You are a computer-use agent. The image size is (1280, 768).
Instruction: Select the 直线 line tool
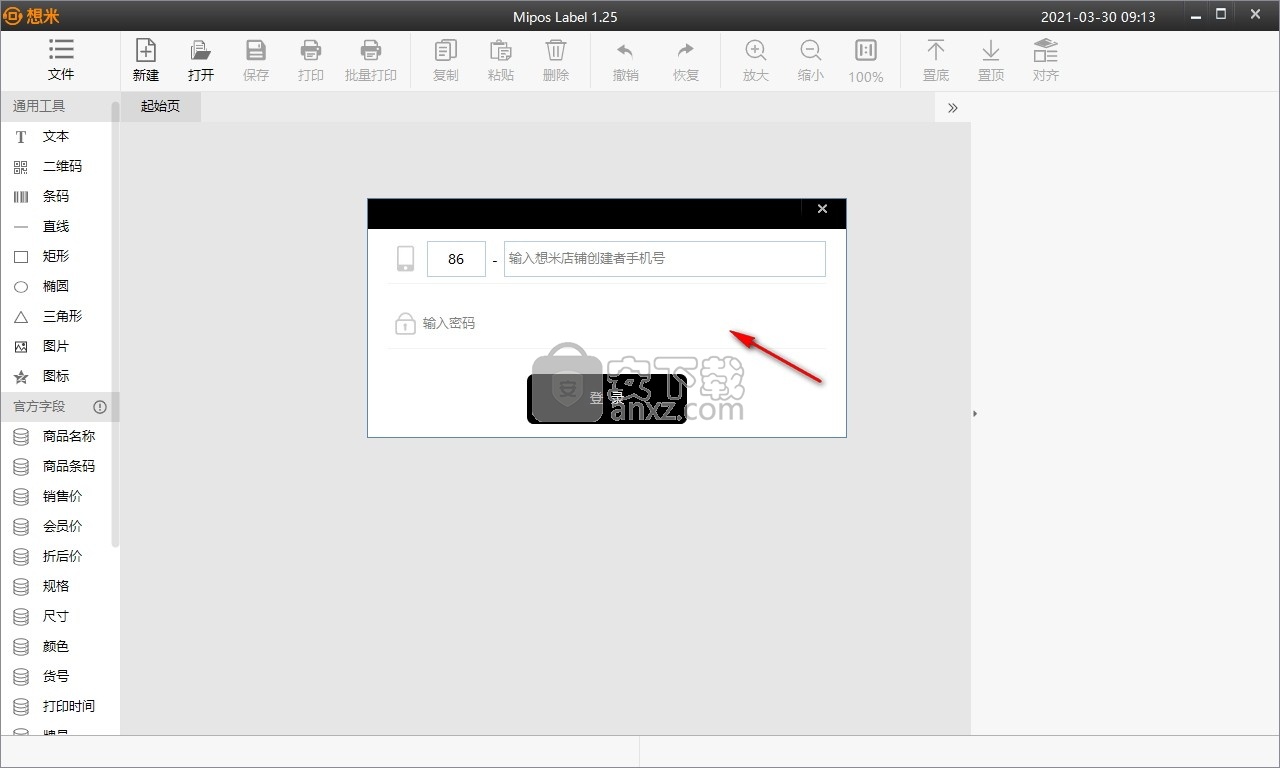coord(56,226)
